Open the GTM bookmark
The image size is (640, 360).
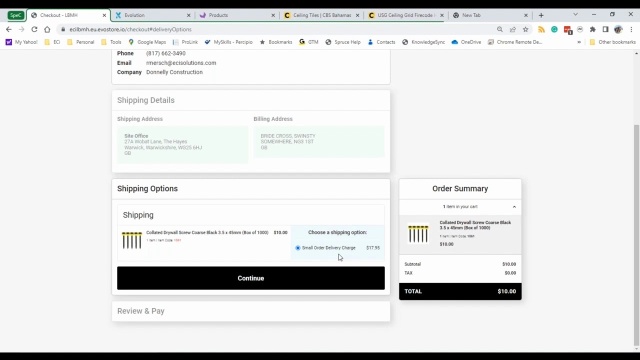pos(309,42)
